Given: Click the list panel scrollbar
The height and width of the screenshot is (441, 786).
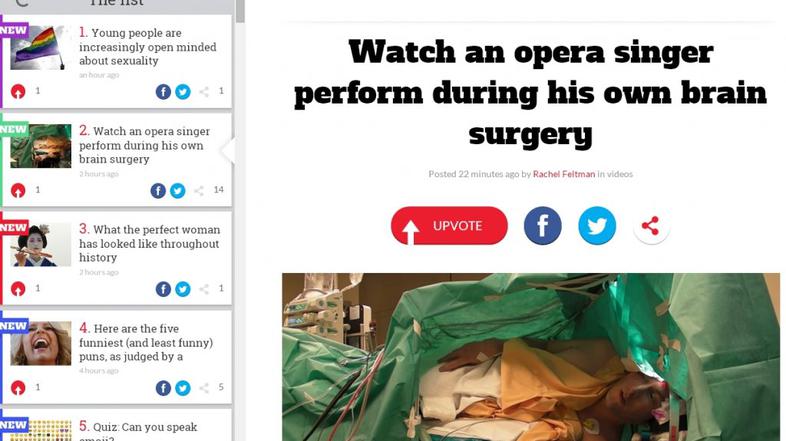Looking at the screenshot, I should click(x=240, y=11).
